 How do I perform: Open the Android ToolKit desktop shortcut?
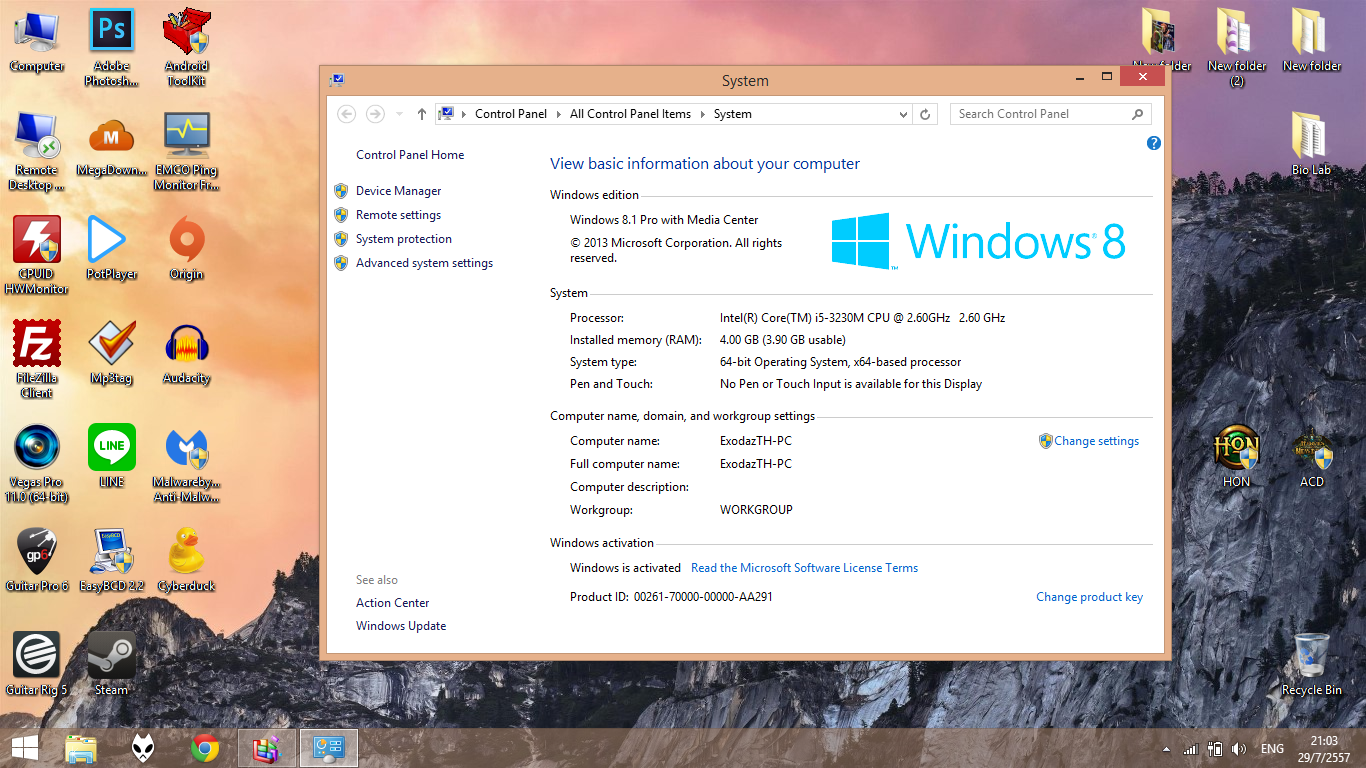[187, 47]
